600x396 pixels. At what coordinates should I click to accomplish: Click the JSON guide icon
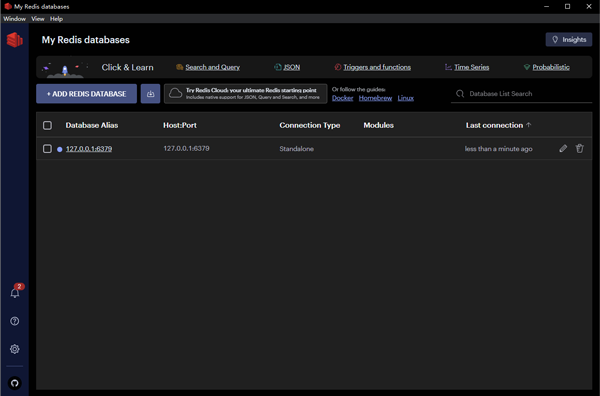point(277,67)
